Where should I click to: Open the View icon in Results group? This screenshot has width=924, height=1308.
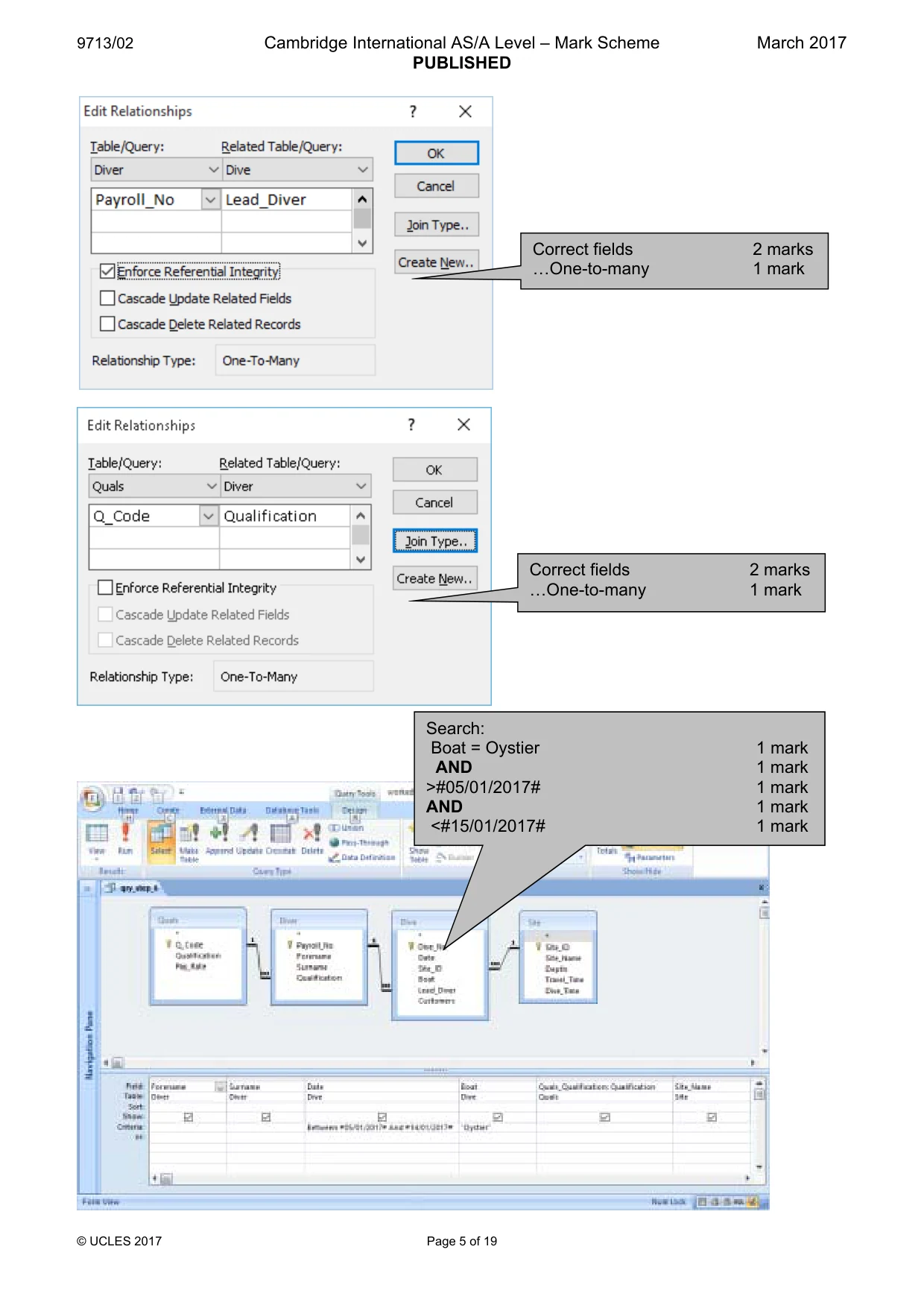[x=97, y=833]
